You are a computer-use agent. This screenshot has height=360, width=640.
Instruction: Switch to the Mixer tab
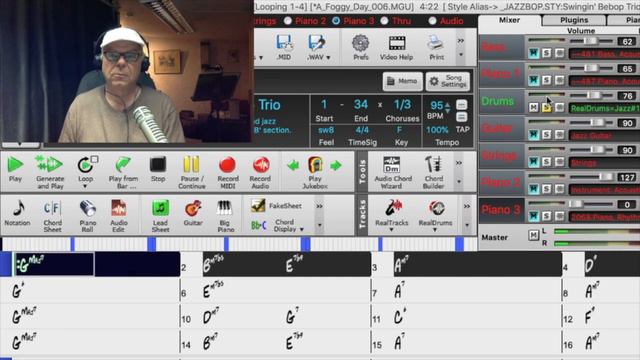(509, 20)
